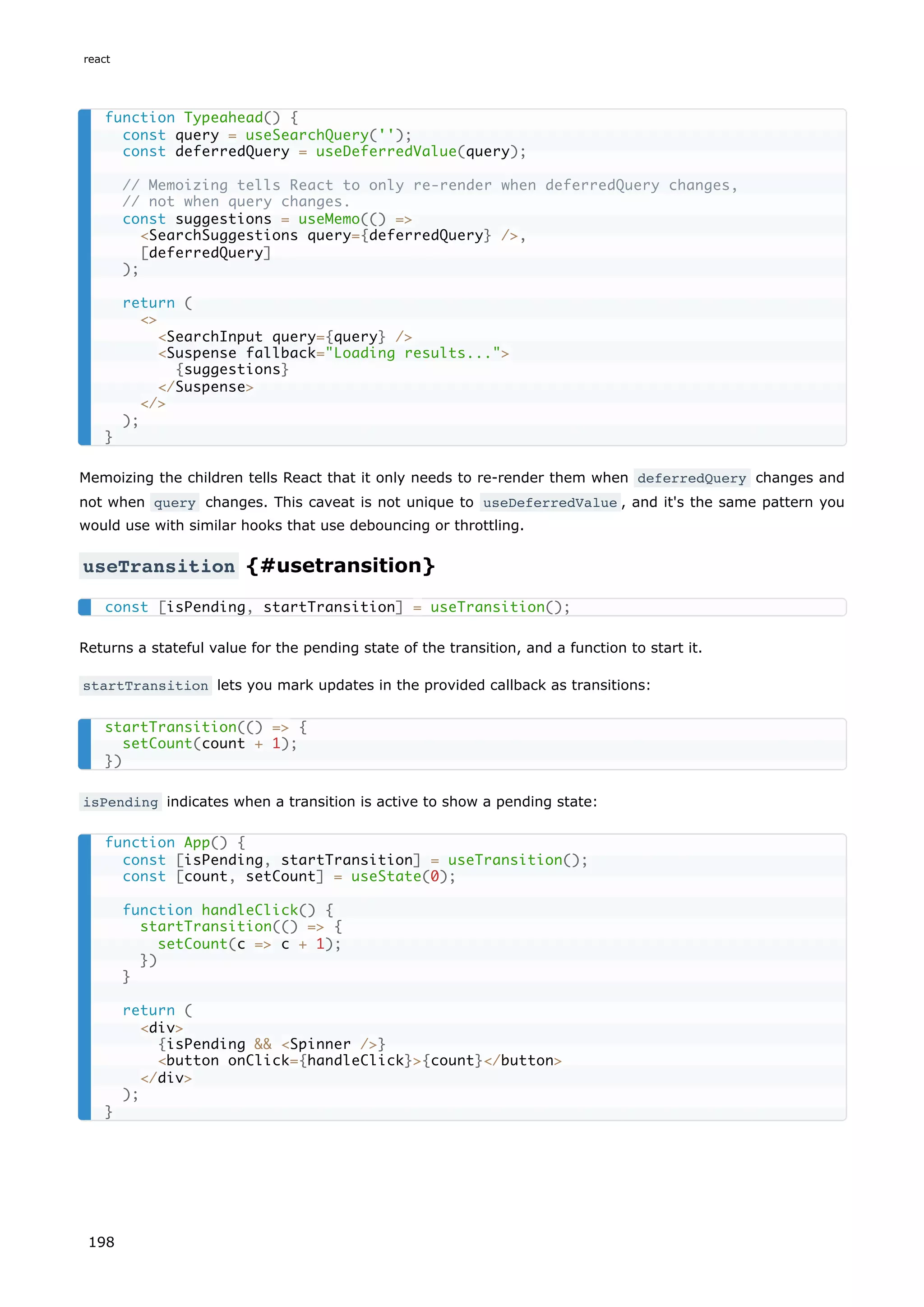The width and height of the screenshot is (924, 1307).
Task: Click the '{#usetransition}' heading anchor text
Action: click(341, 565)
